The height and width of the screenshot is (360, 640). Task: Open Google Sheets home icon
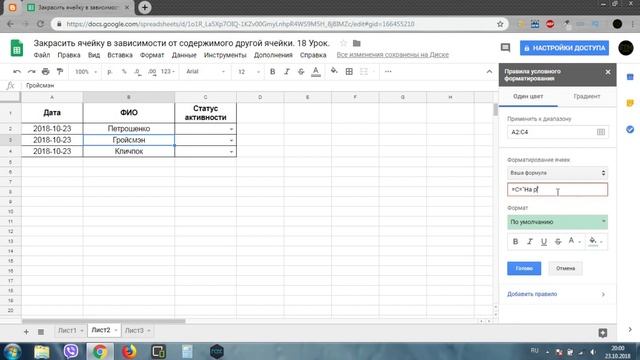pos(17,48)
